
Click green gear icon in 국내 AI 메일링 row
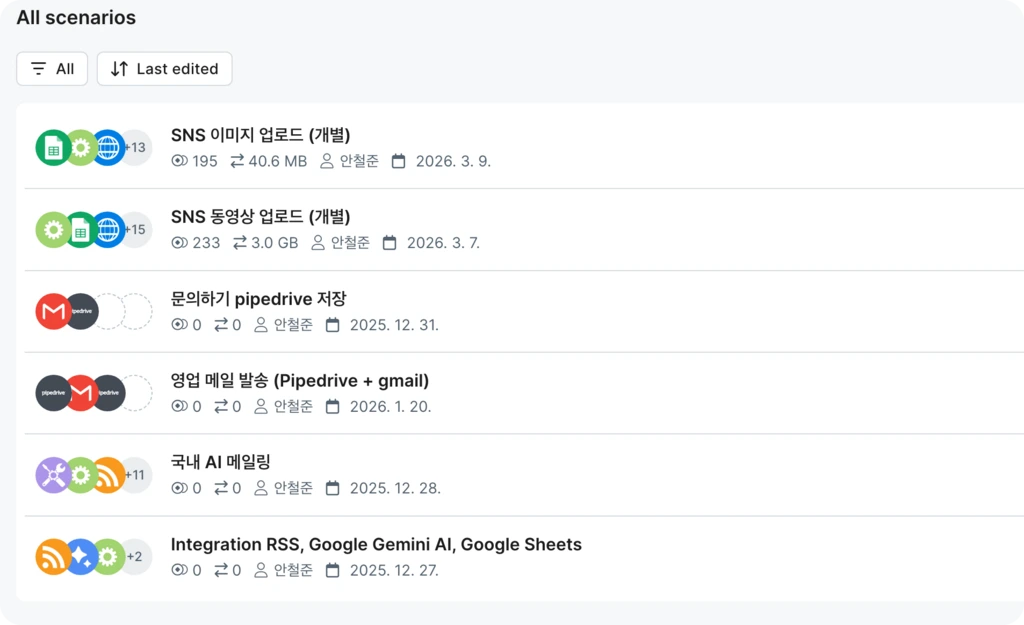click(80, 475)
